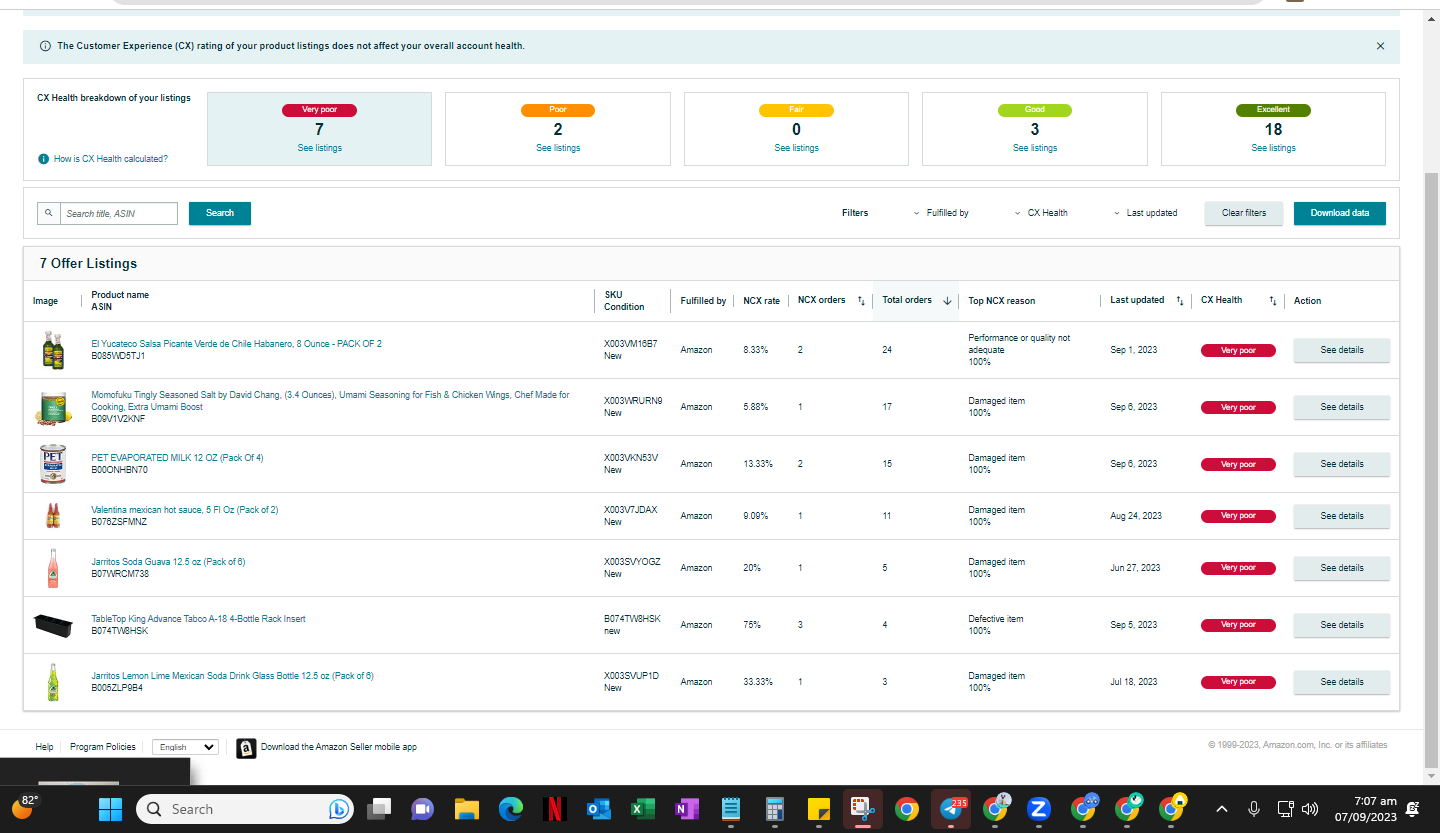
Task: Expand the Last updated filter dropdown
Action: [x=1145, y=213]
